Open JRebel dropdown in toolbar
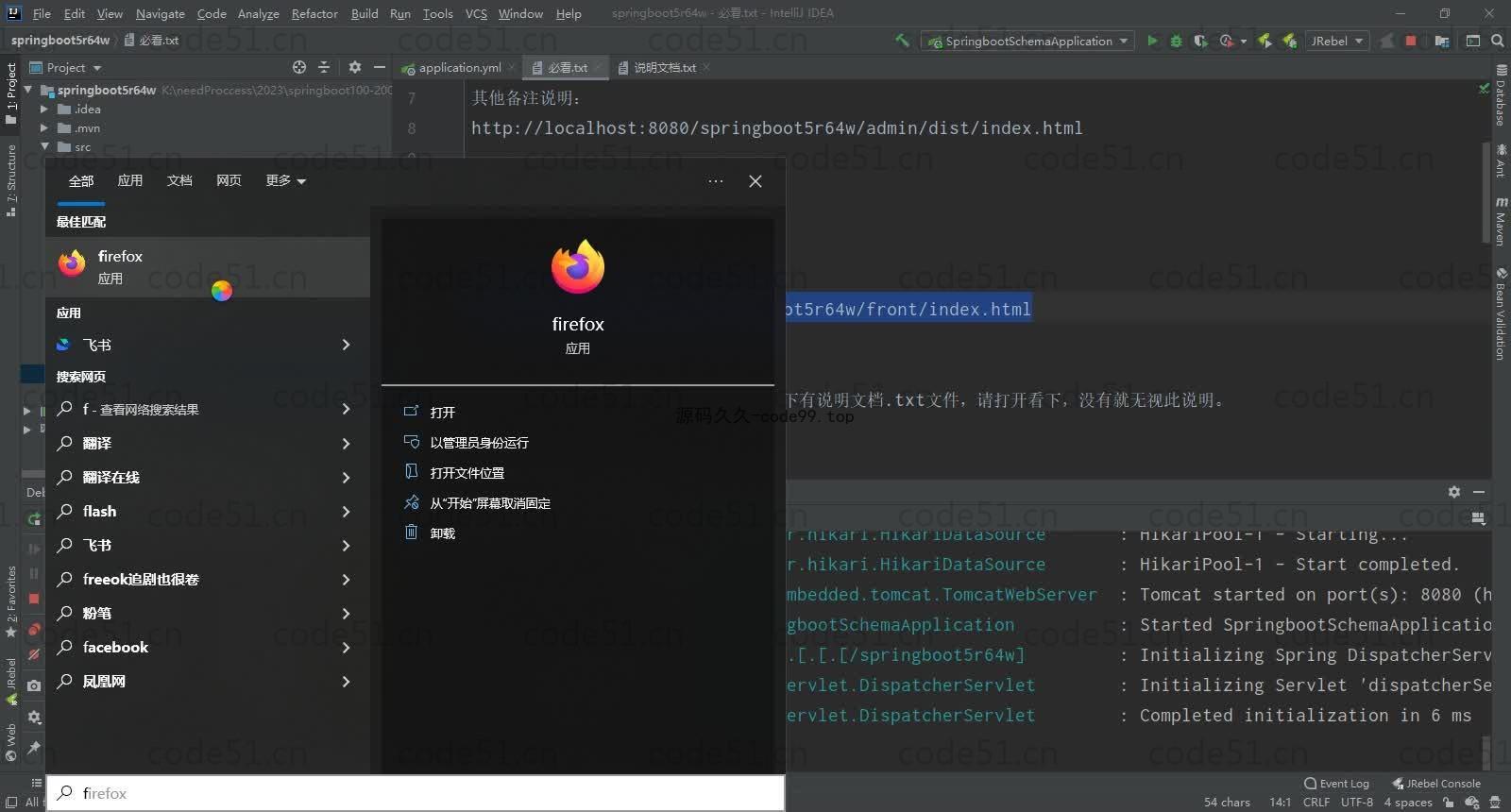1511x812 pixels. 1337,41
